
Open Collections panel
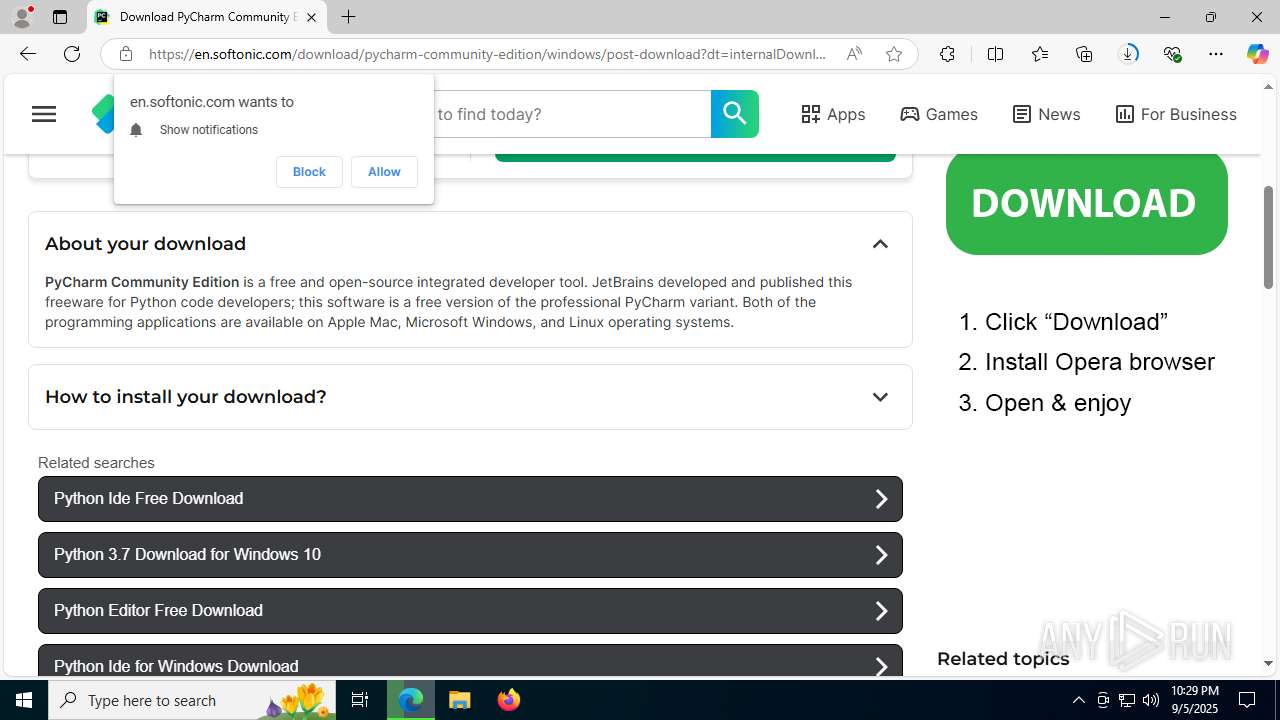(x=1084, y=54)
